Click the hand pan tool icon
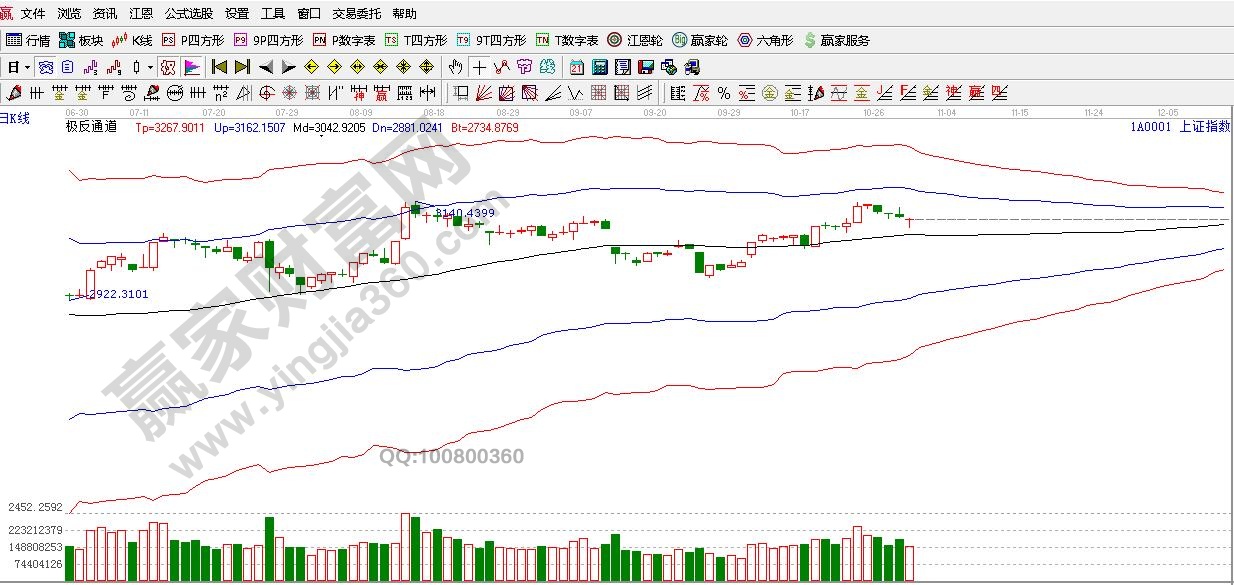 point(456,67)
